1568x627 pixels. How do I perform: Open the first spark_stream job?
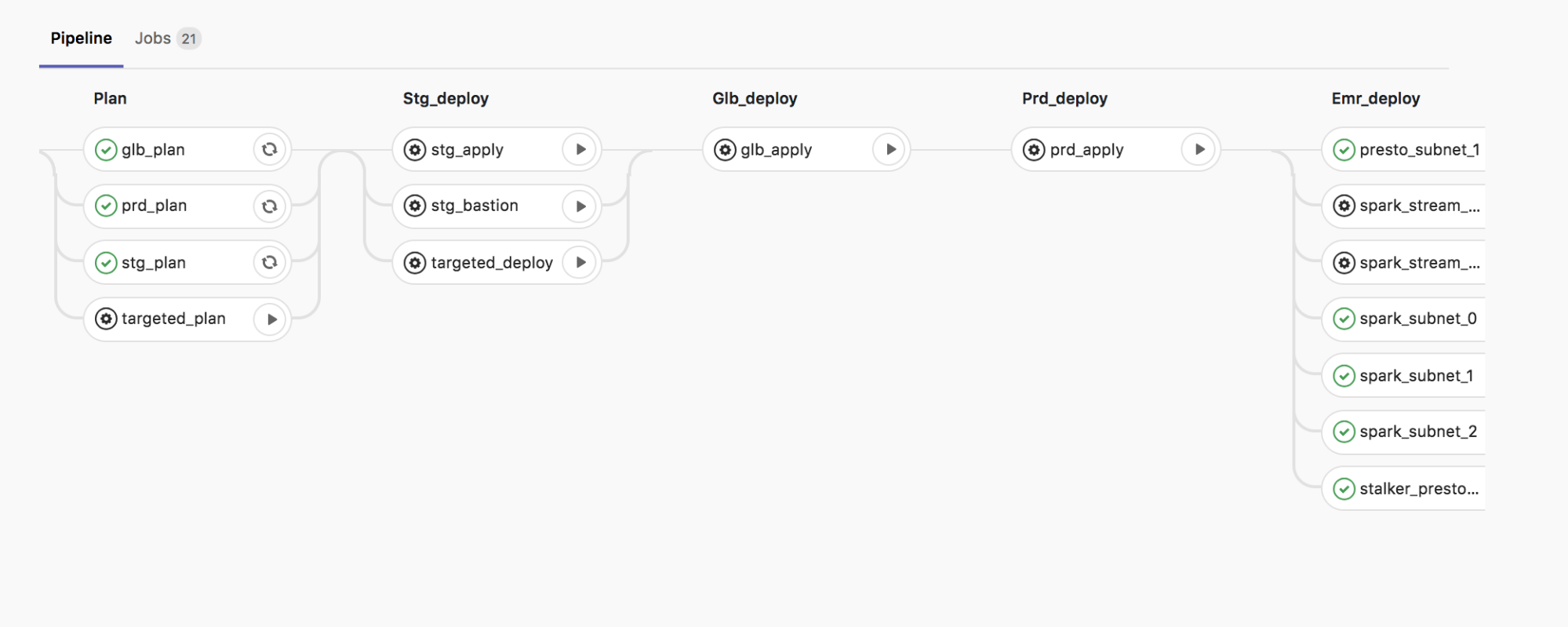click(1418, 206)
